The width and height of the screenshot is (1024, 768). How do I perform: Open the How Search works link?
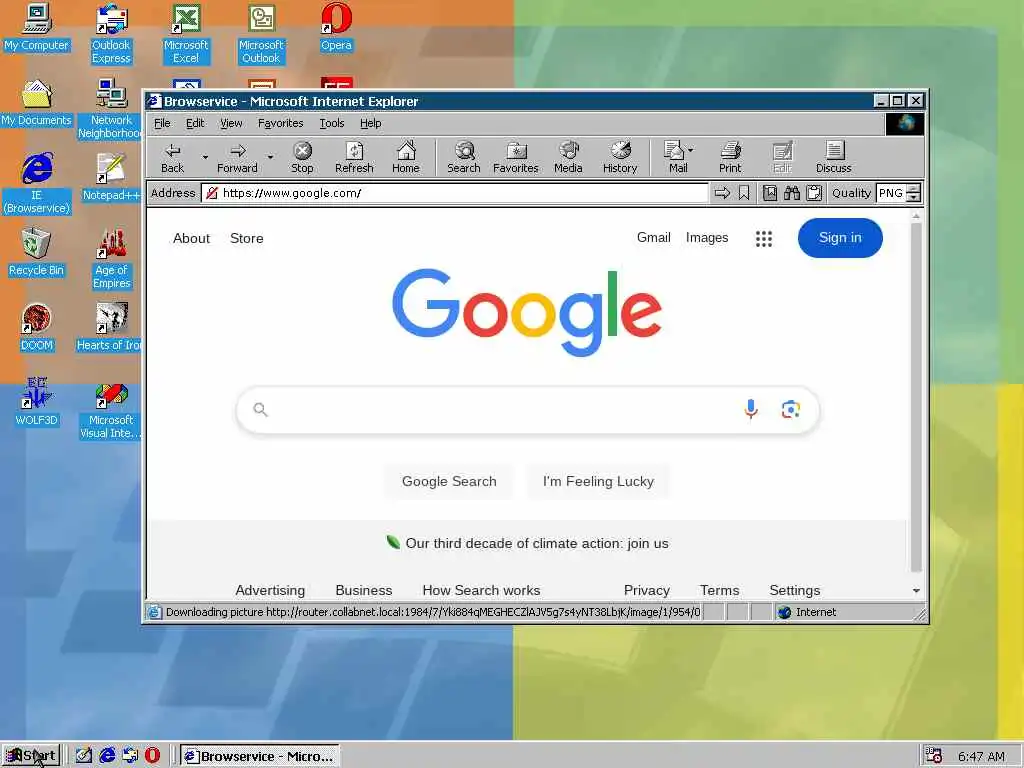[481, 590]
